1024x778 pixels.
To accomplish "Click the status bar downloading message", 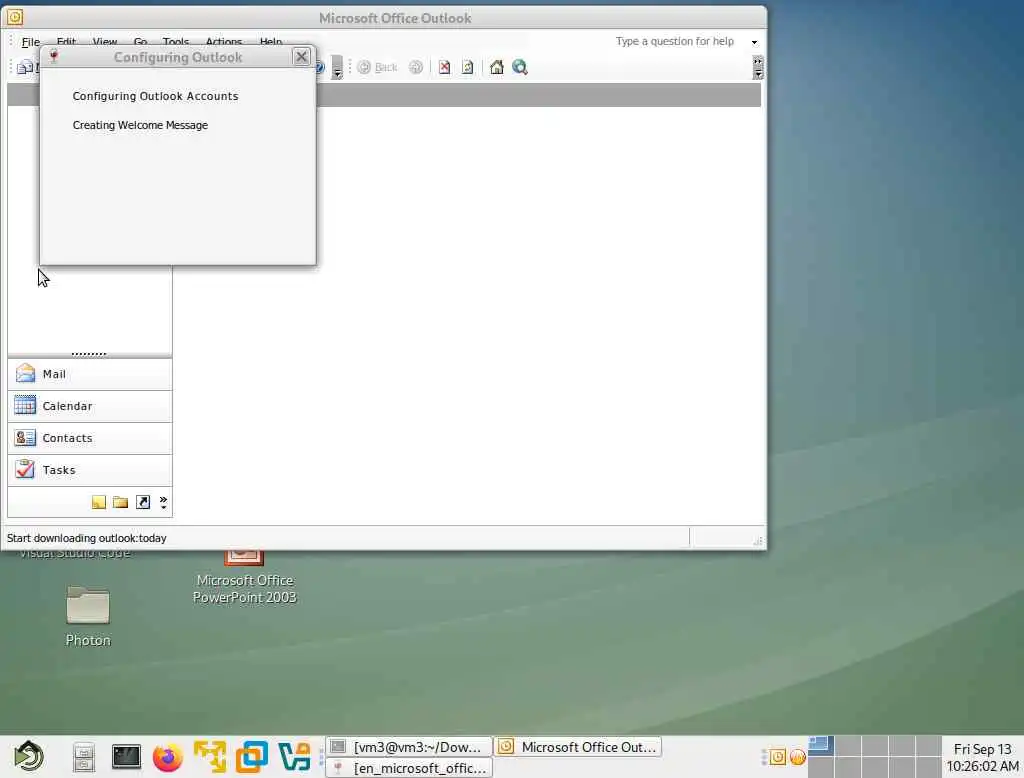I will [x=87, y=538].
